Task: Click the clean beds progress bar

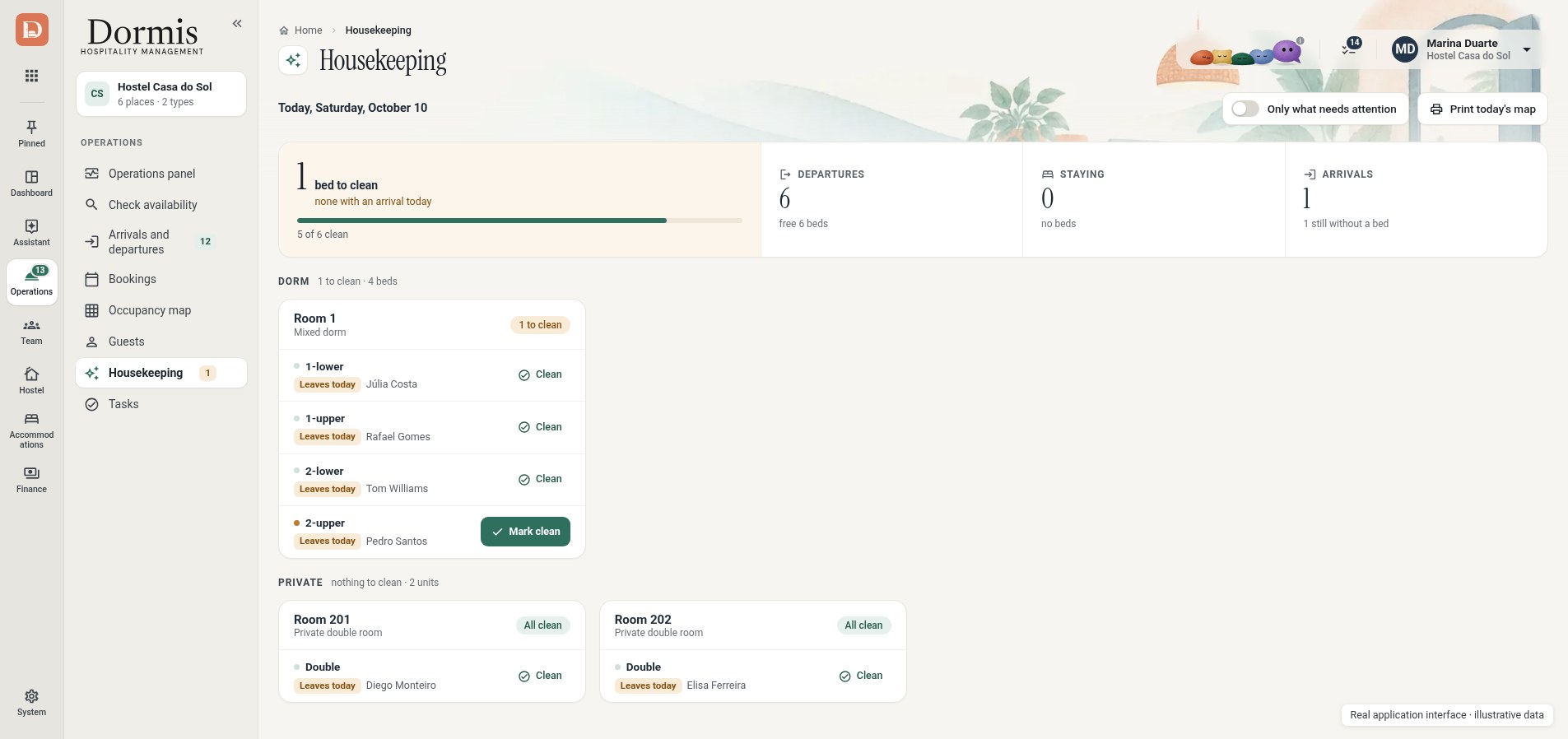Action: [519, 221]
